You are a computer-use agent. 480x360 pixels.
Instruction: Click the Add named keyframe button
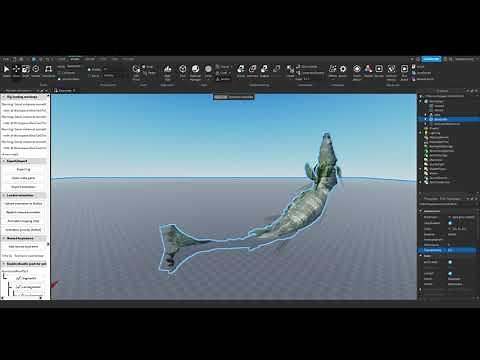tap(23, 247)
